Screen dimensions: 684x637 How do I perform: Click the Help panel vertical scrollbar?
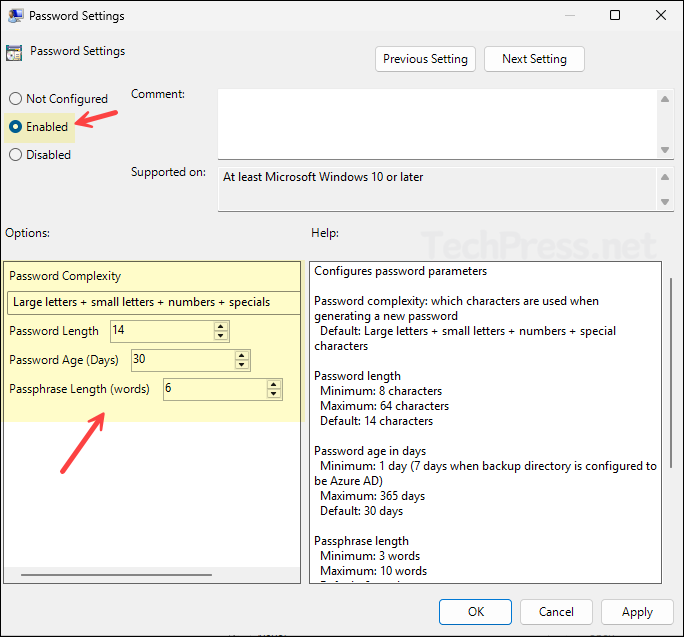(x=671, y=373)
